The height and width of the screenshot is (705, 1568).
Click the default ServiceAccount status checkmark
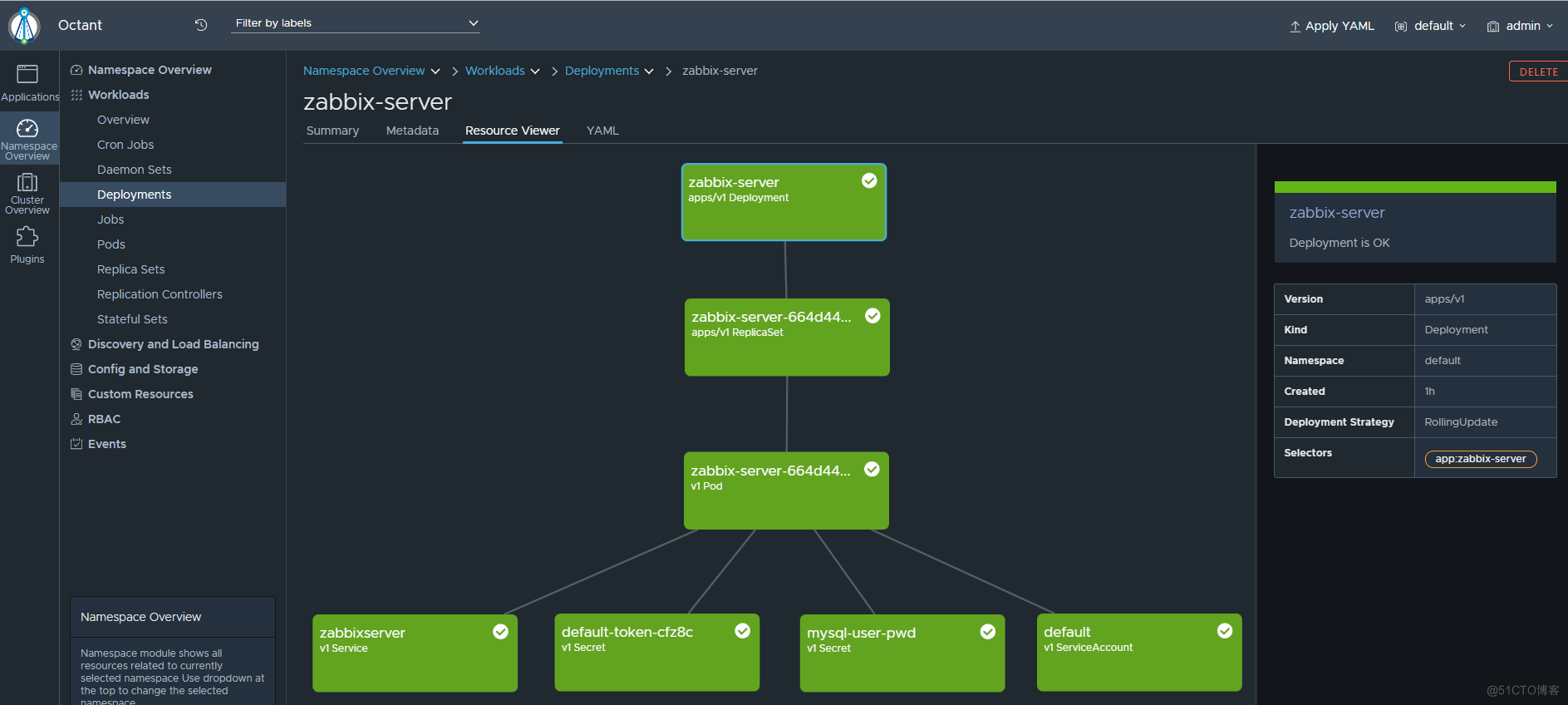(x=1225, y=630)
